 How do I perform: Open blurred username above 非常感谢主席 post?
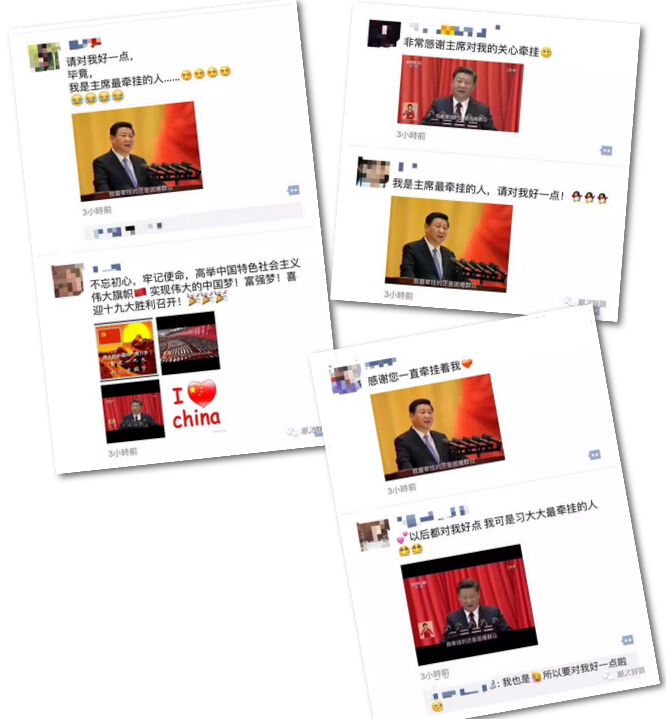(x=454, y=30)
